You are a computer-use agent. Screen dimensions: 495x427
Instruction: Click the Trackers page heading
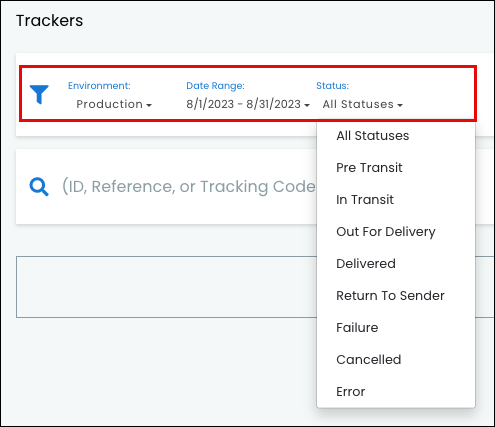click(x=49, y=21)
